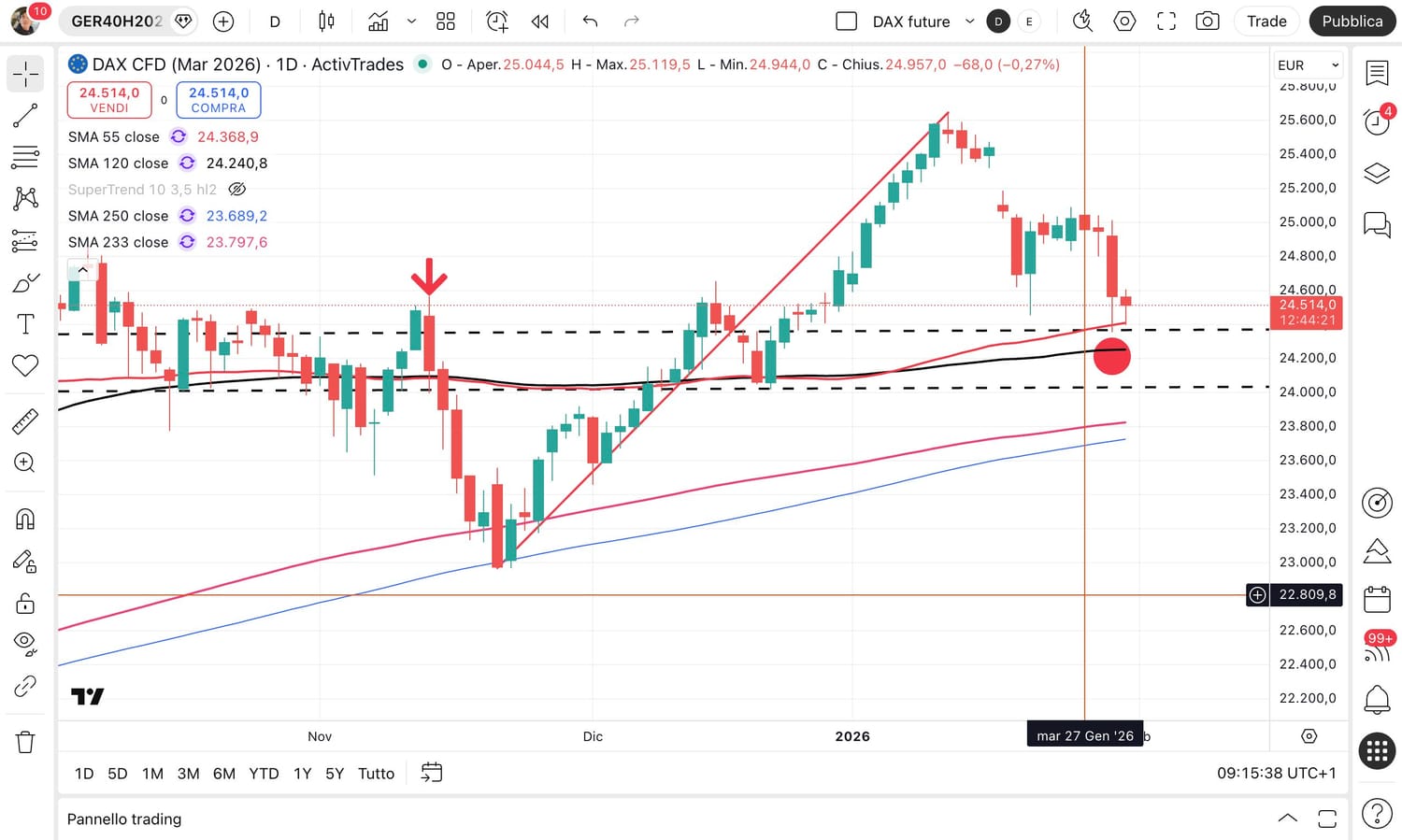Select the trend line drawing tool
Image resolution: width=1402 pixels, height=840 pixels.
pos(25,116)
